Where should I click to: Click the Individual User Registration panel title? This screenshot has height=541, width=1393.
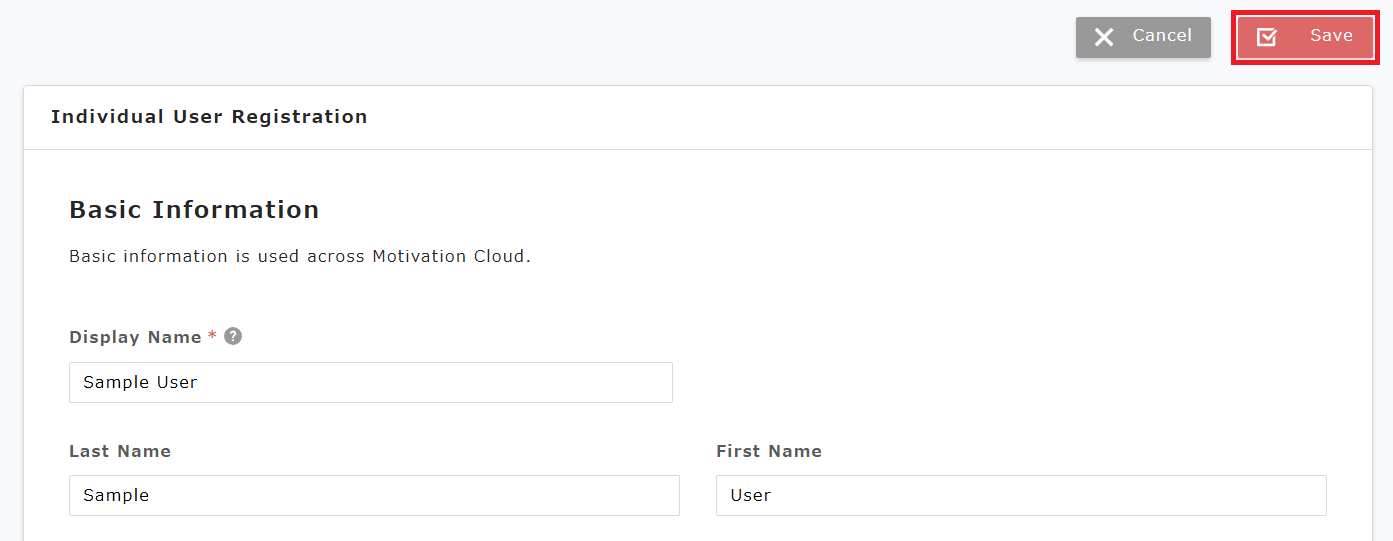209,117
